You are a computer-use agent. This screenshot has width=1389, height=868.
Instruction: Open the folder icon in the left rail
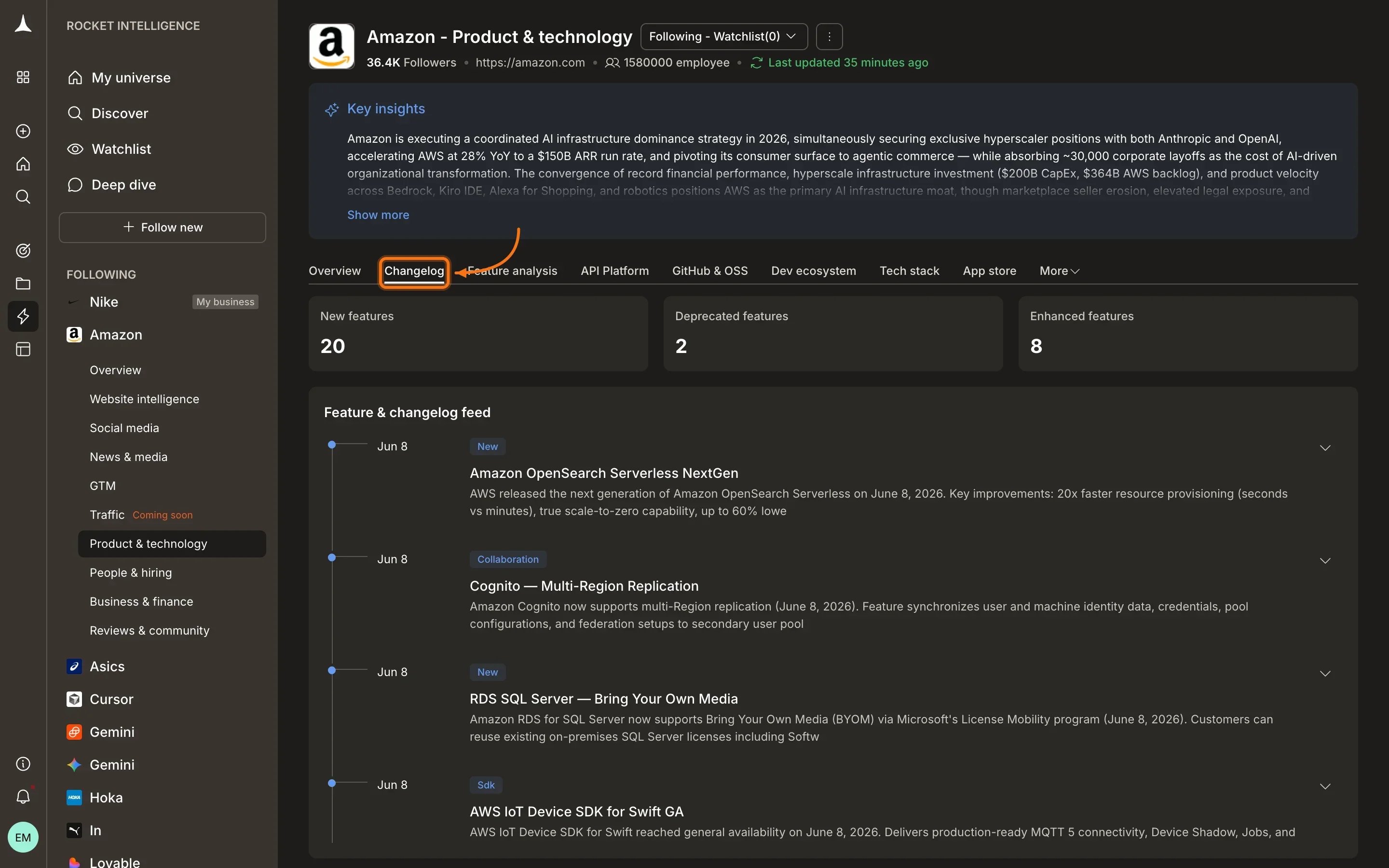[x=23, y=283]
